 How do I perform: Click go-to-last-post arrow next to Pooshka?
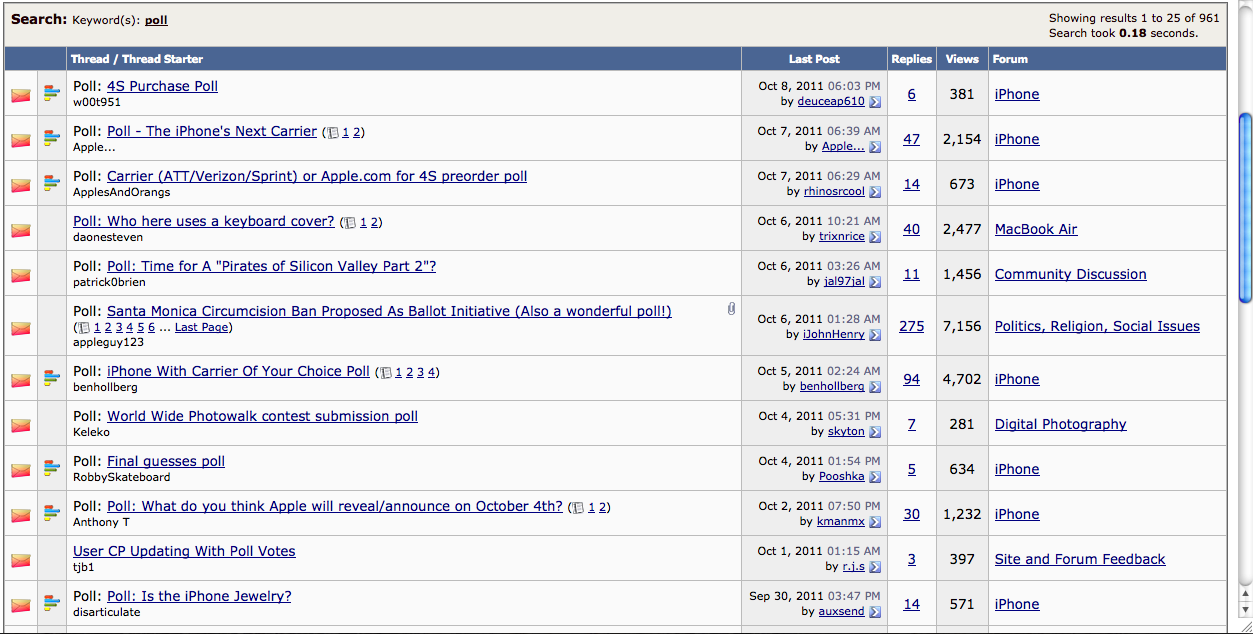875,477
